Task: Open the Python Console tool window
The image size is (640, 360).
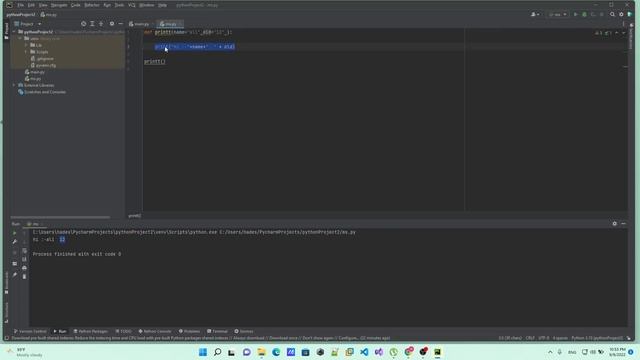Action: 155,331
